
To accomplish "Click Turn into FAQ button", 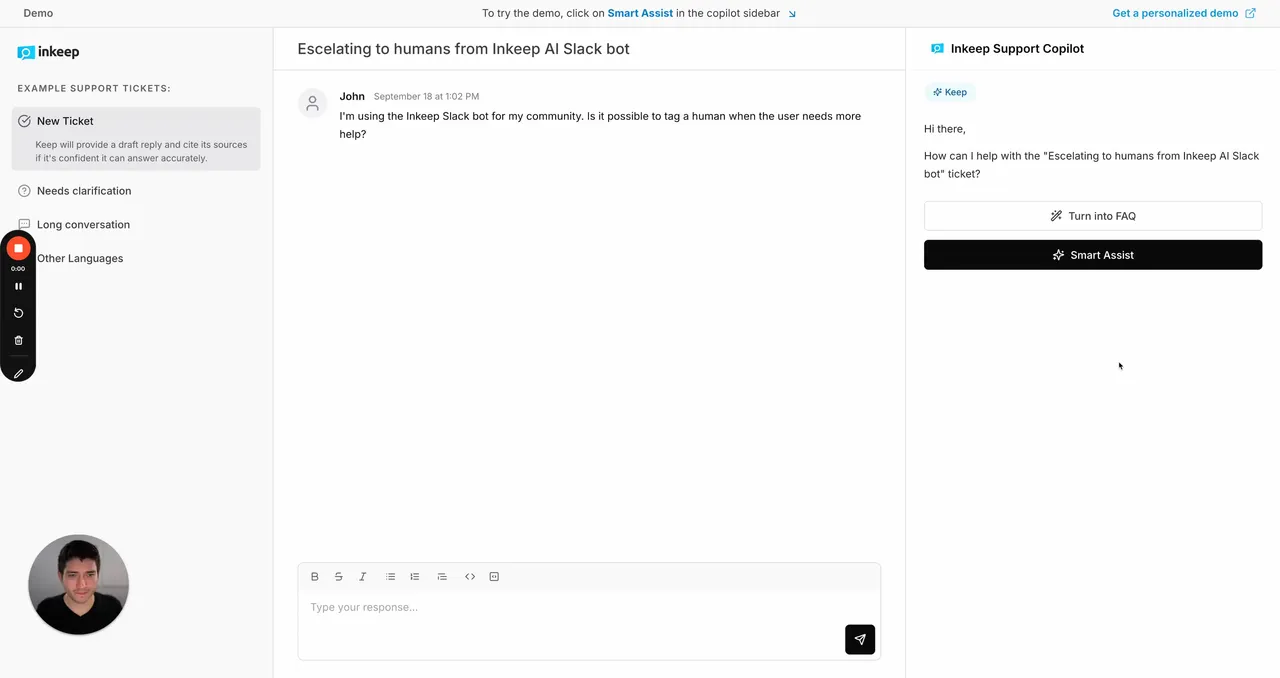I will pos(1093,216).
